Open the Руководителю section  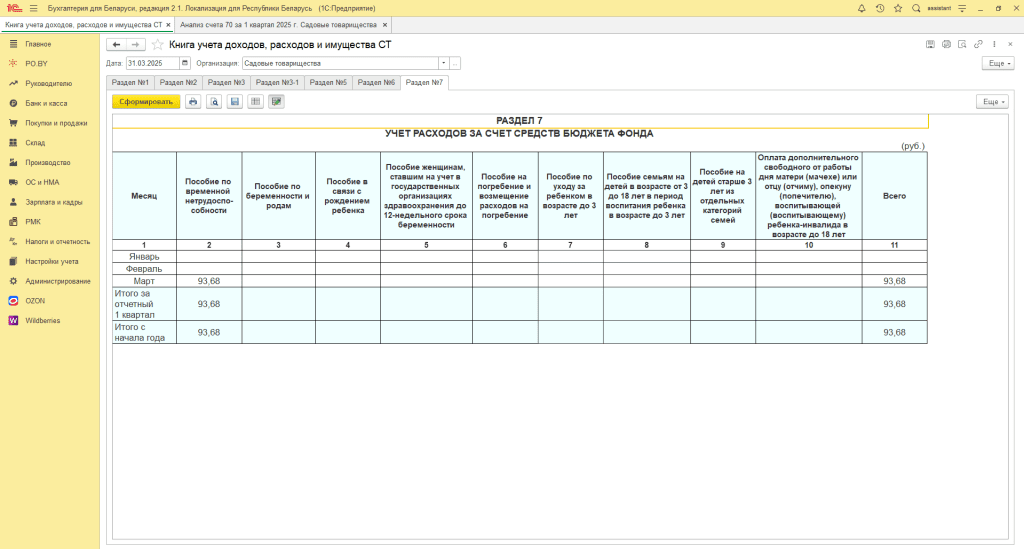point(50,84)
